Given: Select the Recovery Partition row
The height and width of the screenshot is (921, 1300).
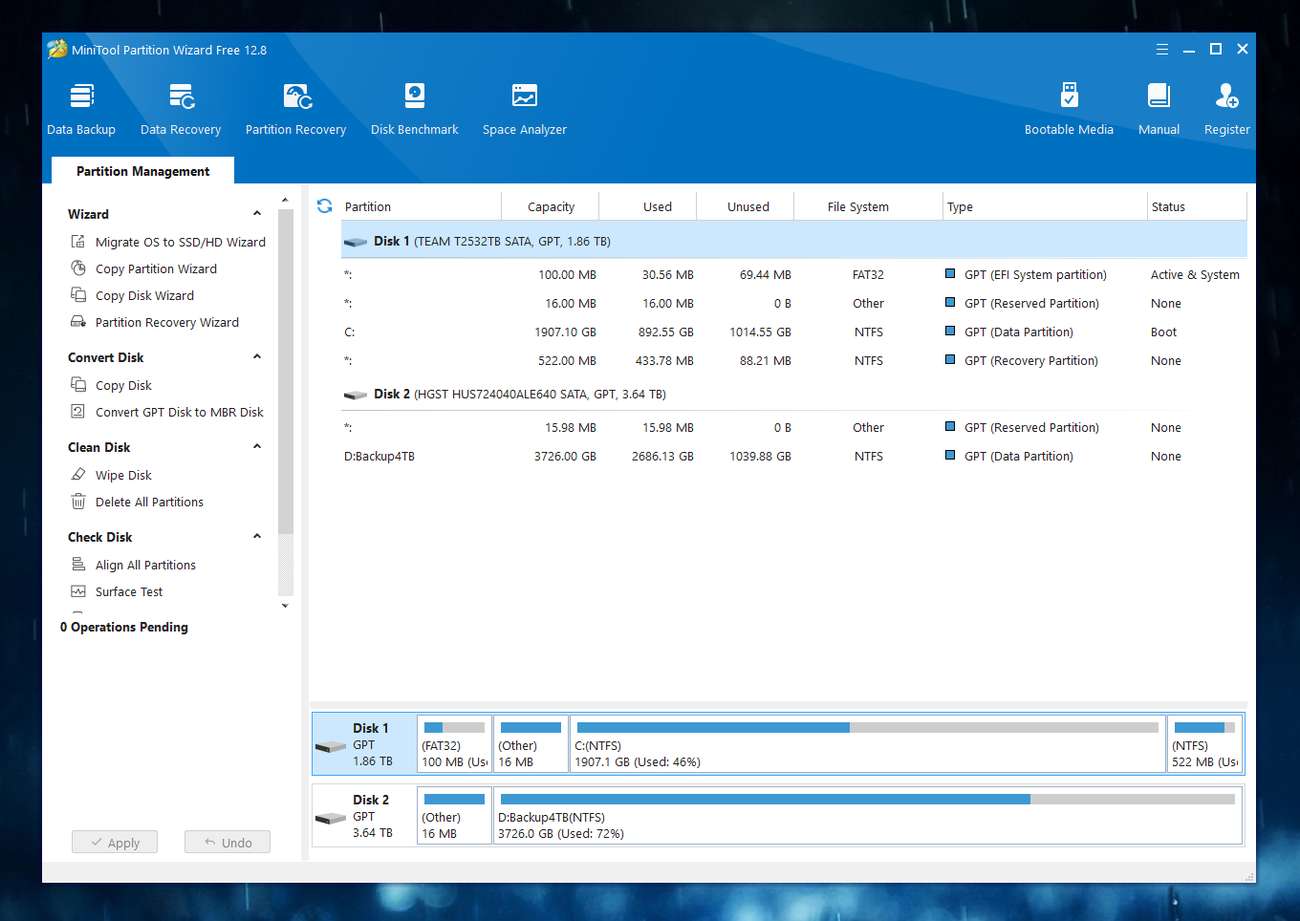Looking at the screenshot, I should pos(794,361).
